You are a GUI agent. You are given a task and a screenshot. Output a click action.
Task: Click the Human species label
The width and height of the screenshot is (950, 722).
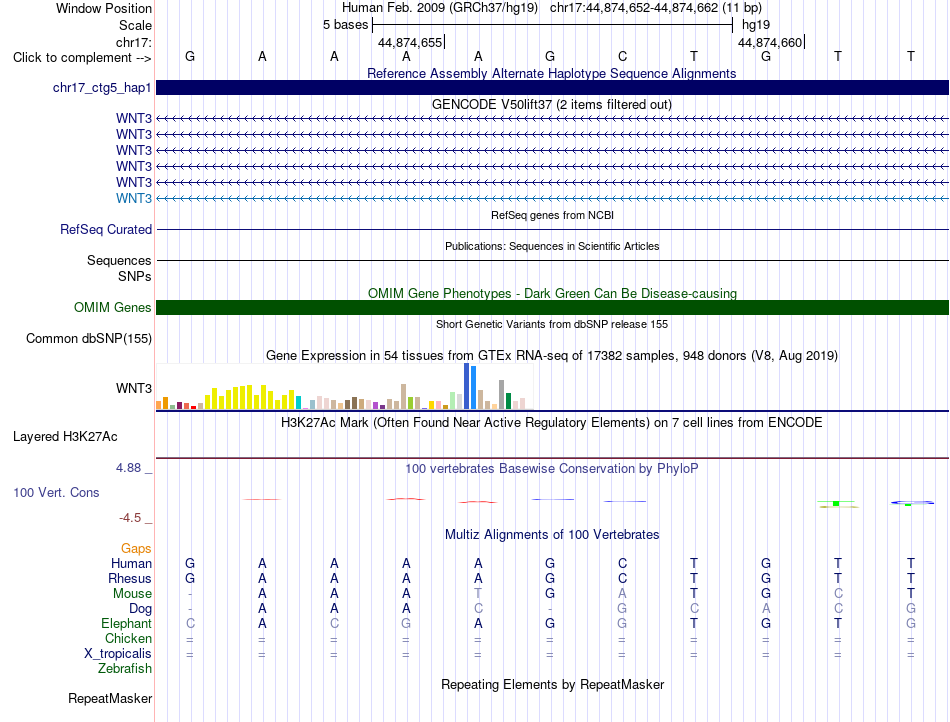[131, 563]
